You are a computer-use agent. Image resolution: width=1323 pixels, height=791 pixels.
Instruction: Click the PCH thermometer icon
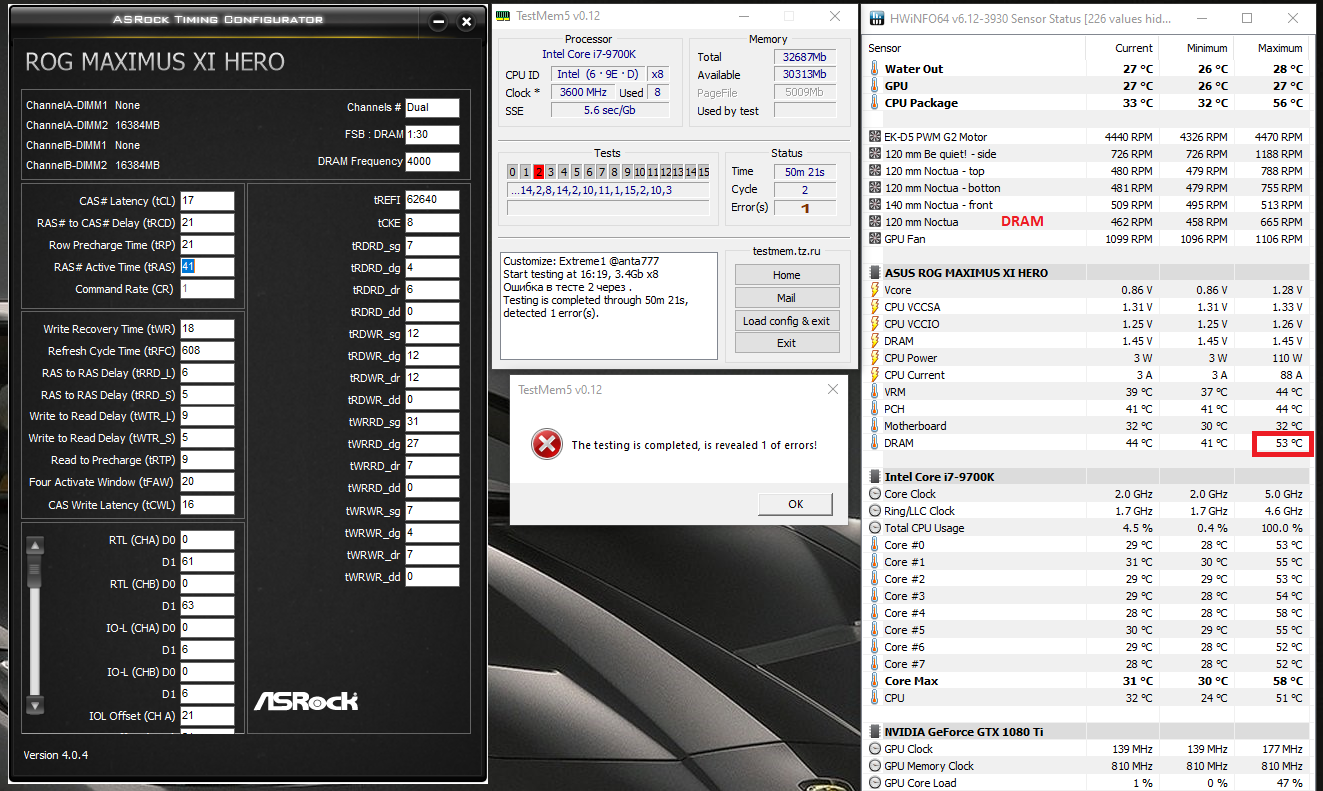[x=874, y=409]
